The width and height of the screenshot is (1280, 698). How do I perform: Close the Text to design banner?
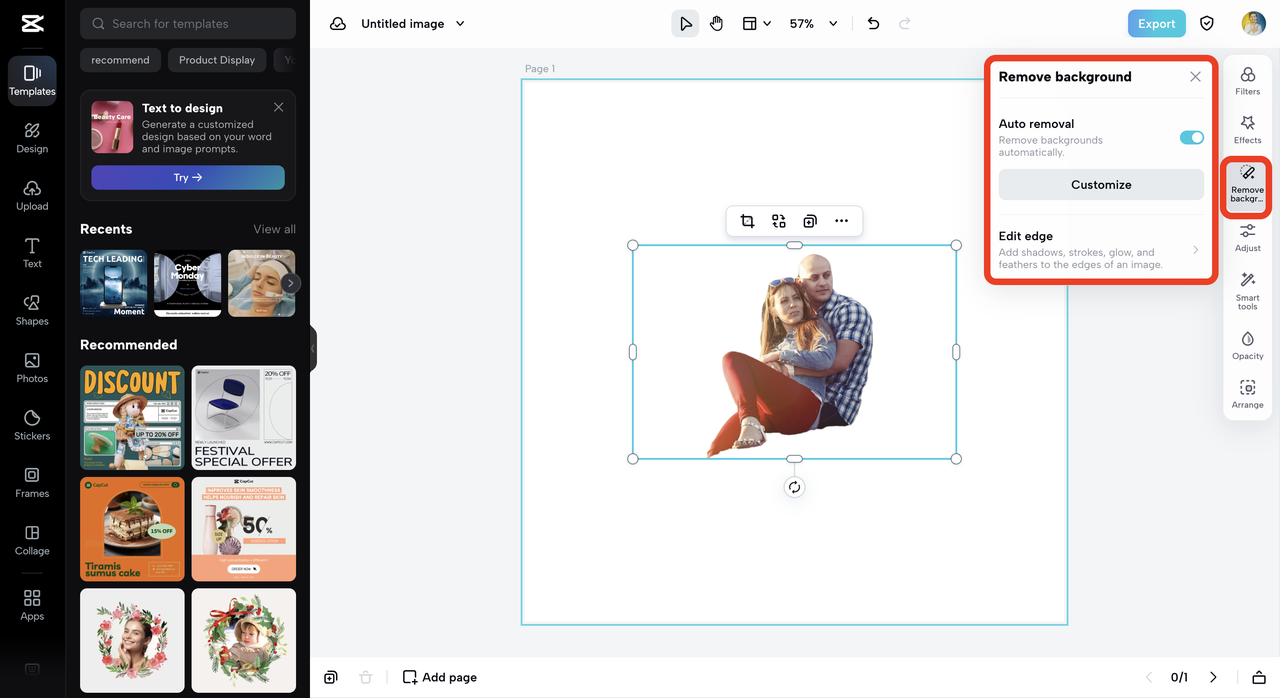pyautogui.click(x=278, y=107)
